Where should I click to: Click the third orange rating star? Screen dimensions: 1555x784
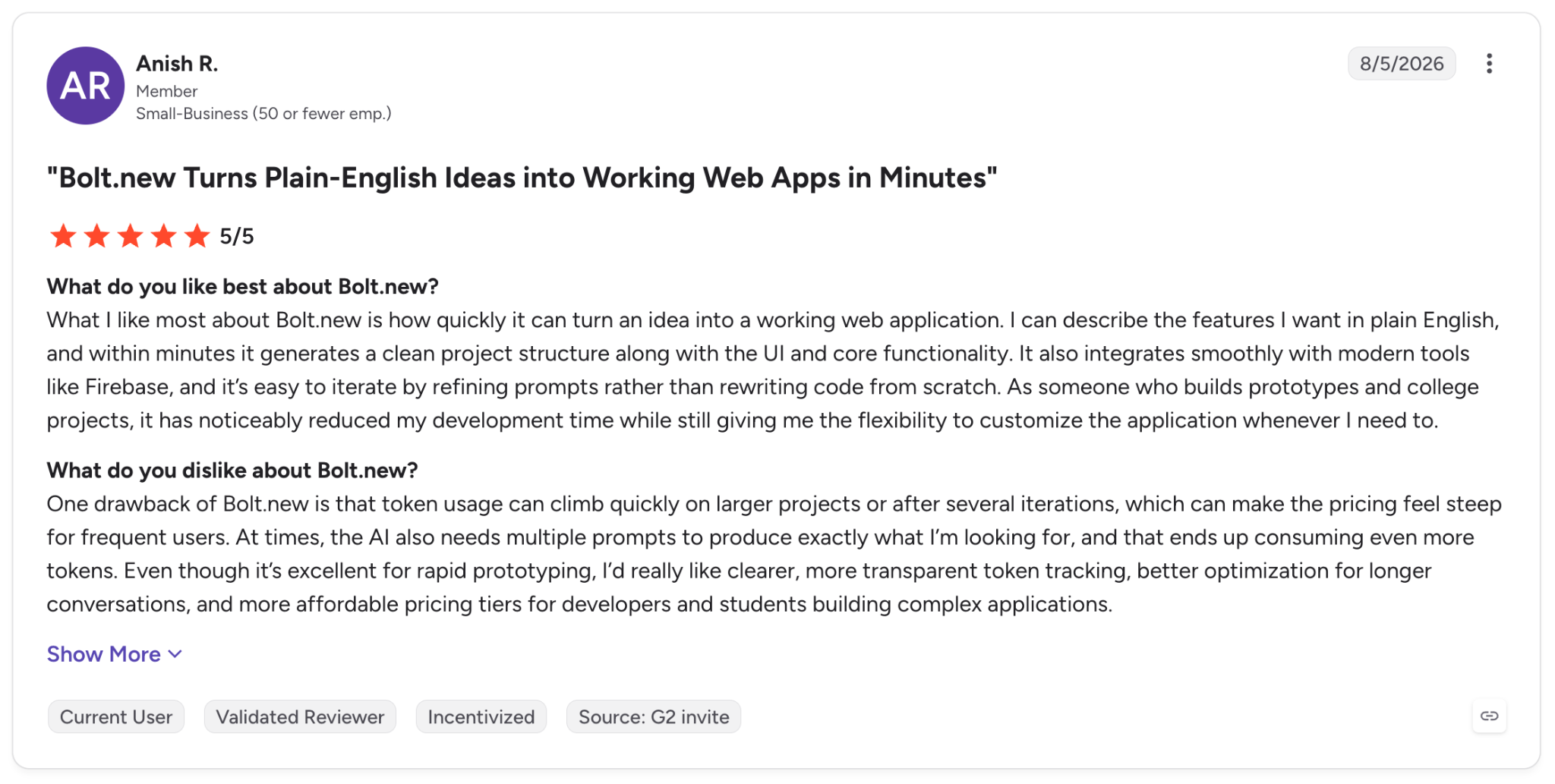click(130, 236)
